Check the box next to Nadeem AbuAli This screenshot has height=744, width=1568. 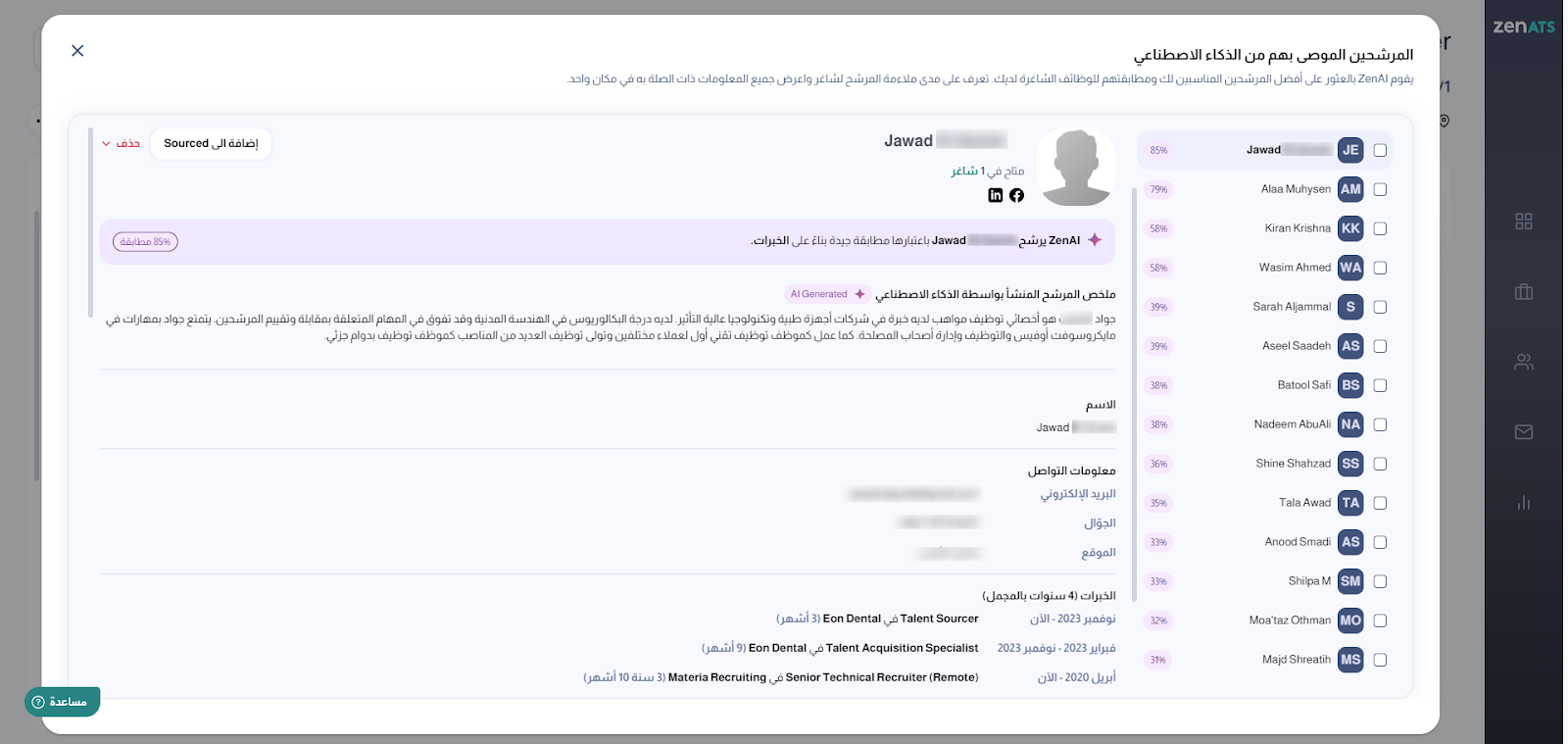click(1380, 424)
